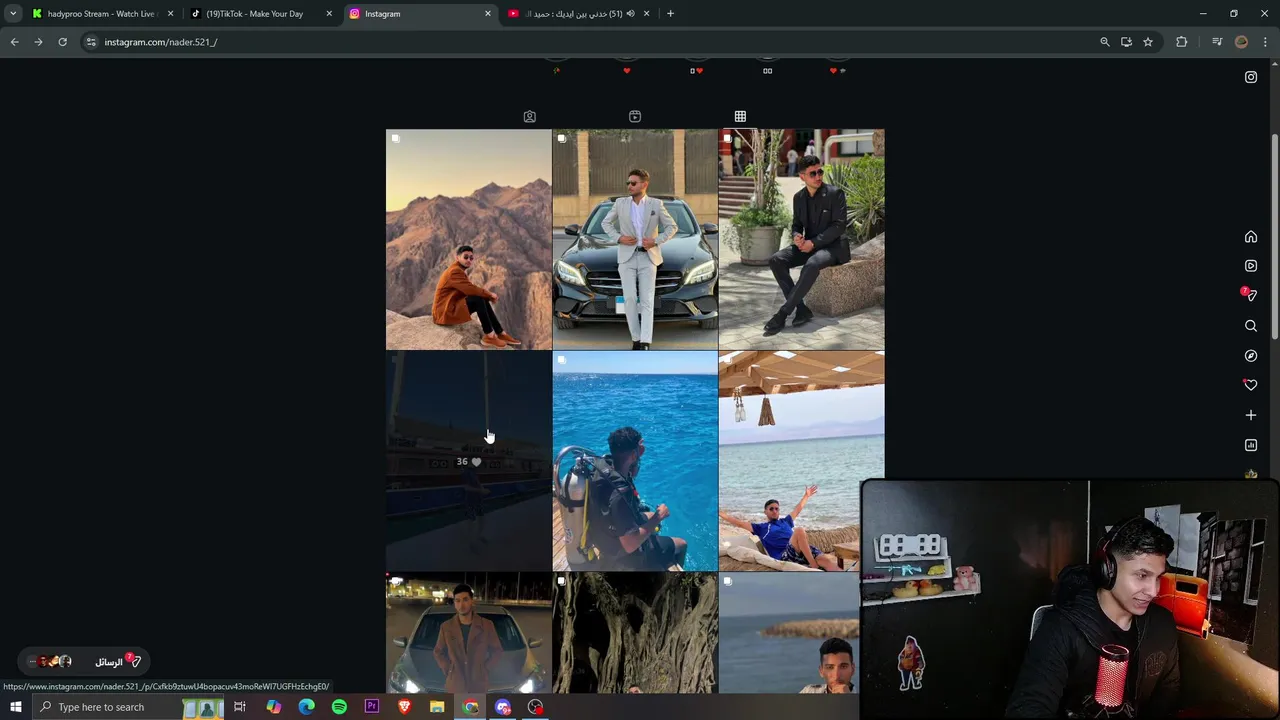The height and width of the screenshot is (720, 1280).
Task: Open a new browser tab
Action: coord(670,14)
